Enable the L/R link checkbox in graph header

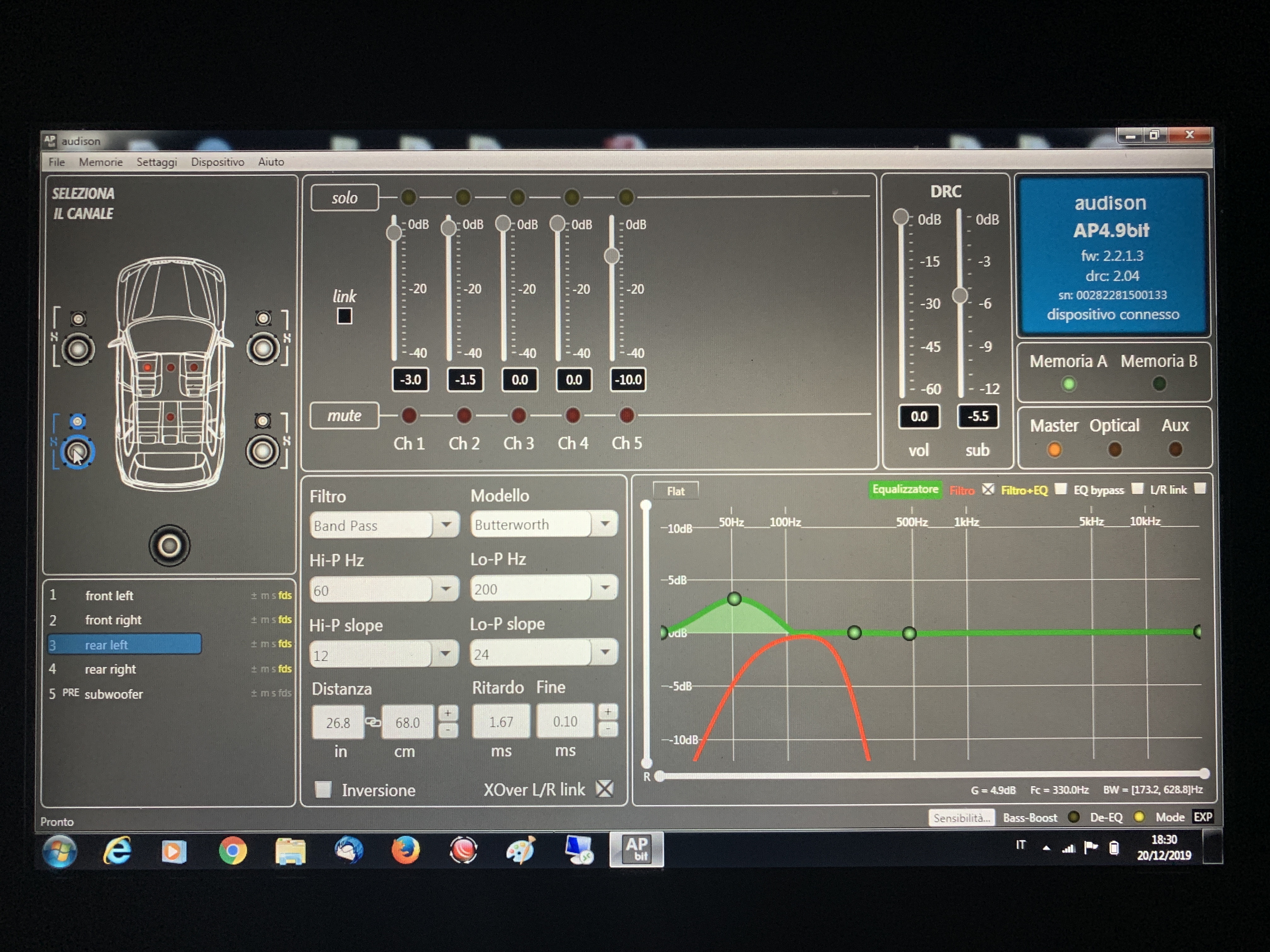(1200, 488)
